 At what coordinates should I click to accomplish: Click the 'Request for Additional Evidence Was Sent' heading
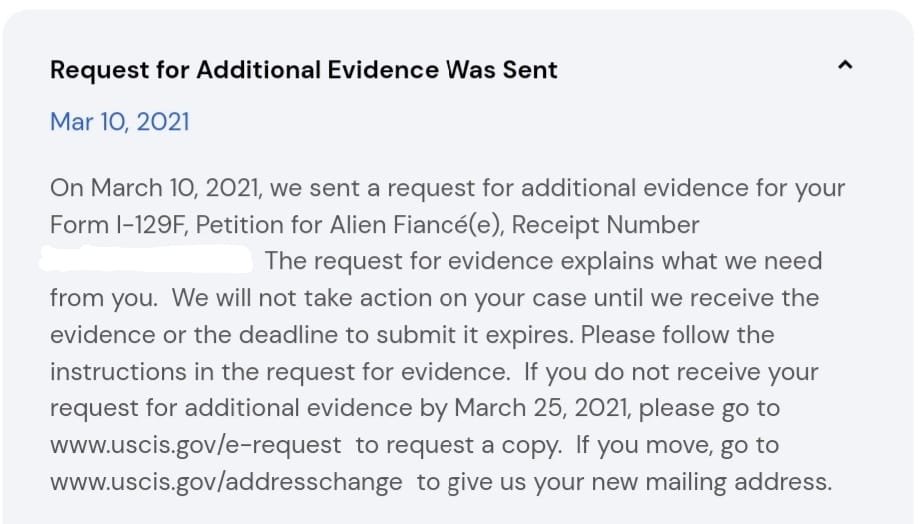[304, 70]
